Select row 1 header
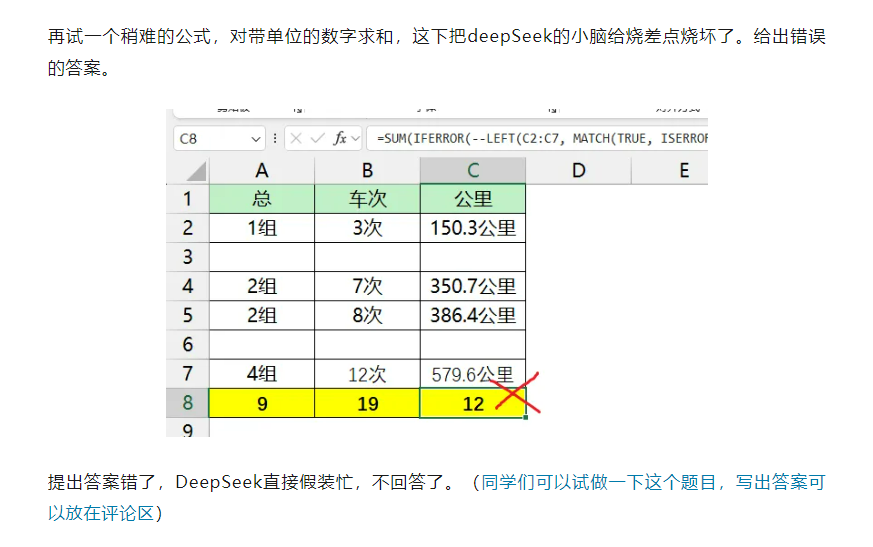This screenshot has height=547, width=873. (188, 199)
